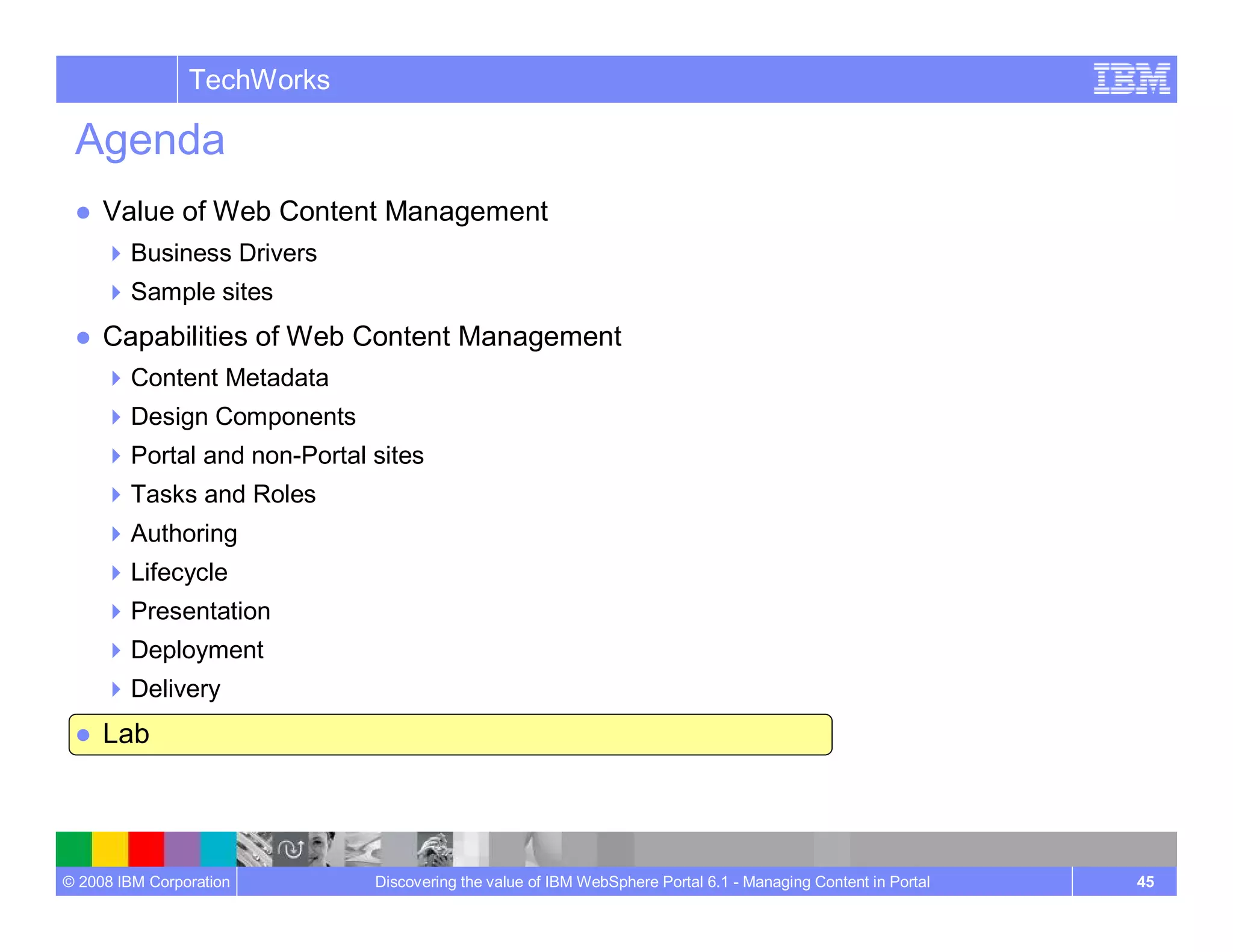Click the yellow square in footer strip
The image size is (1233, 952).
coord(110,849)
